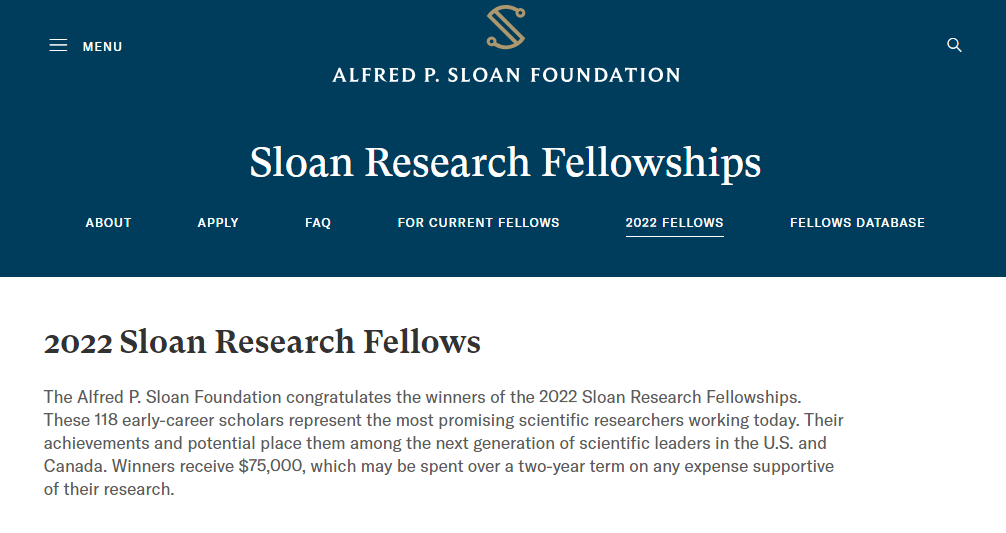Select the APPLY navigation item
Viewport: 1006px width, 533px height.
(x=218, y=223)
